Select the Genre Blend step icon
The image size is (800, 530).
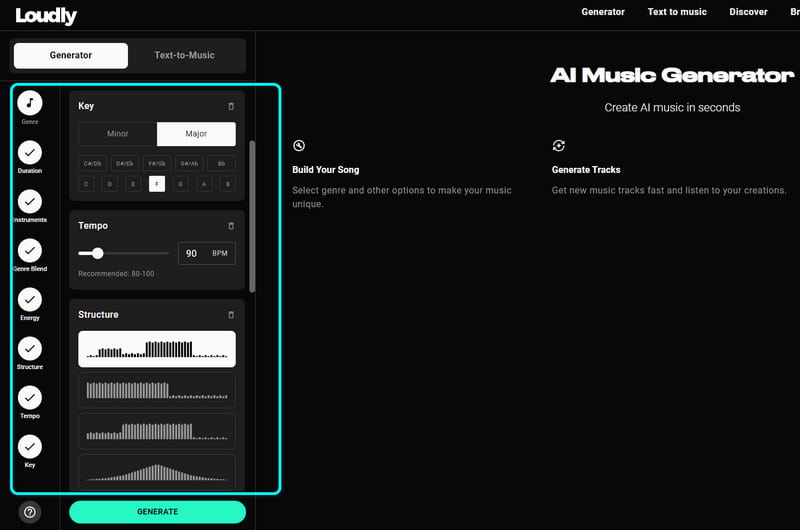click(x=30, y=250)
